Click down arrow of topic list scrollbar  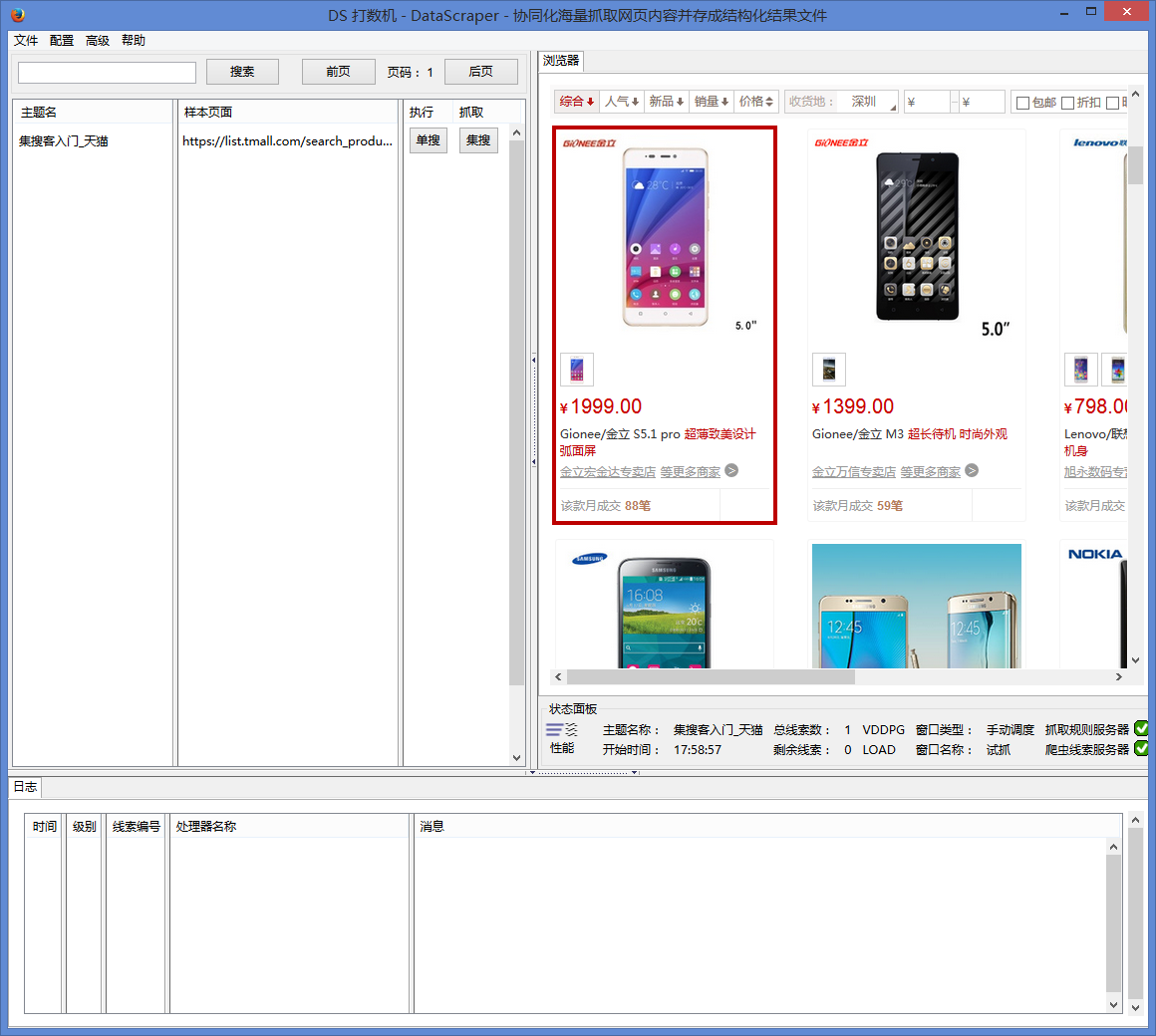[x=517, y=757]
